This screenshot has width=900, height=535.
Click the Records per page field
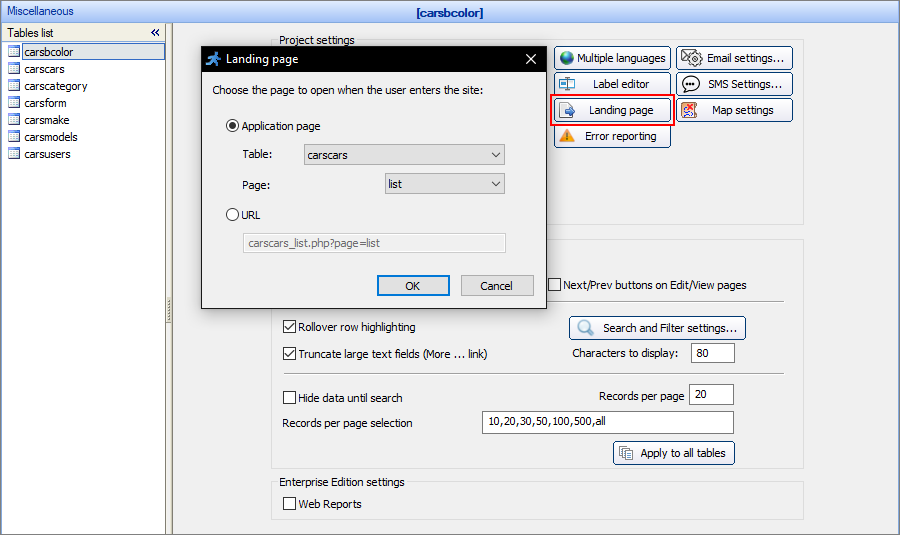711,394
